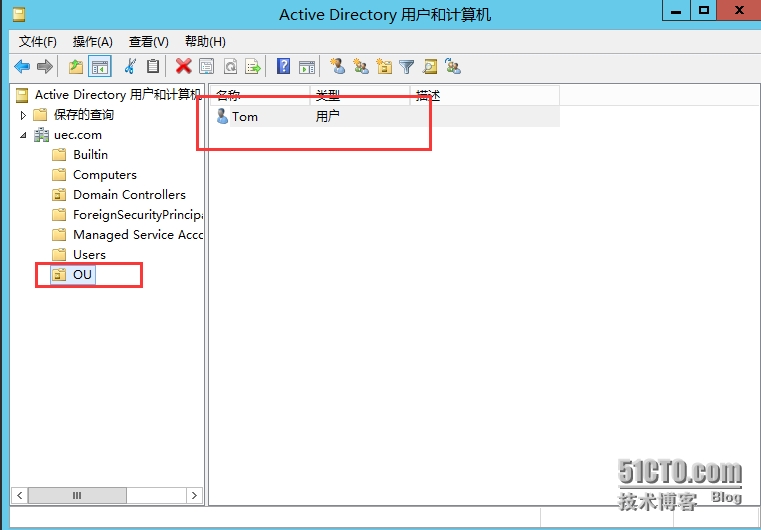Open the 帮助(H) menu
The width and height of the screenshot is (761, 530).
[x=205, y=42]
